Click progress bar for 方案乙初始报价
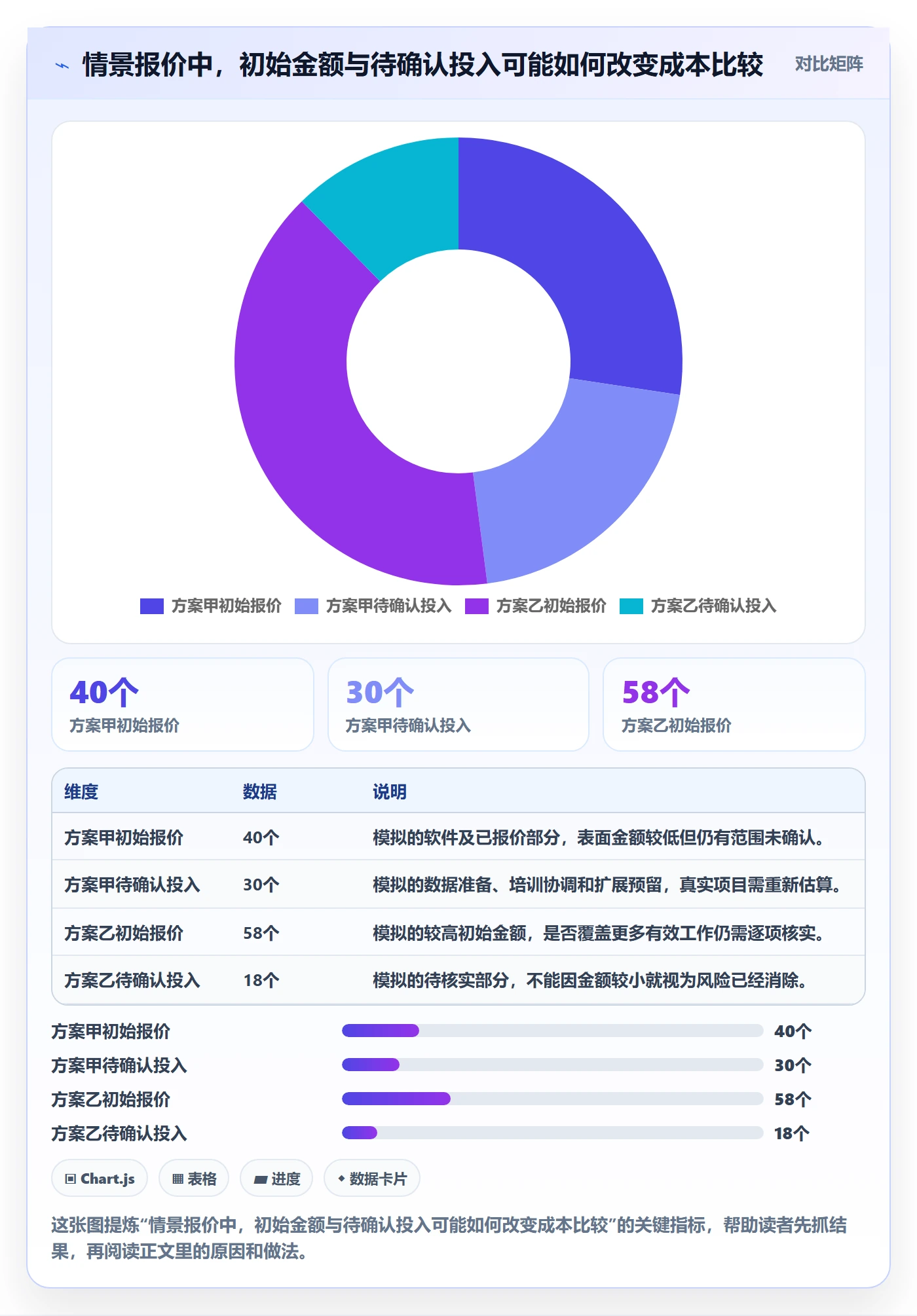 pyautogui.click(x=553, y=1099)
